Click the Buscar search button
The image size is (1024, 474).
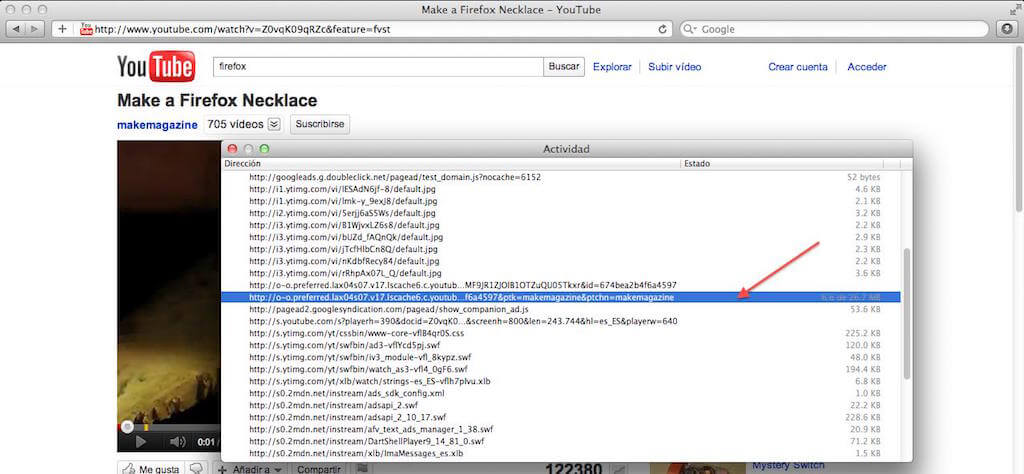click(564, 67)
